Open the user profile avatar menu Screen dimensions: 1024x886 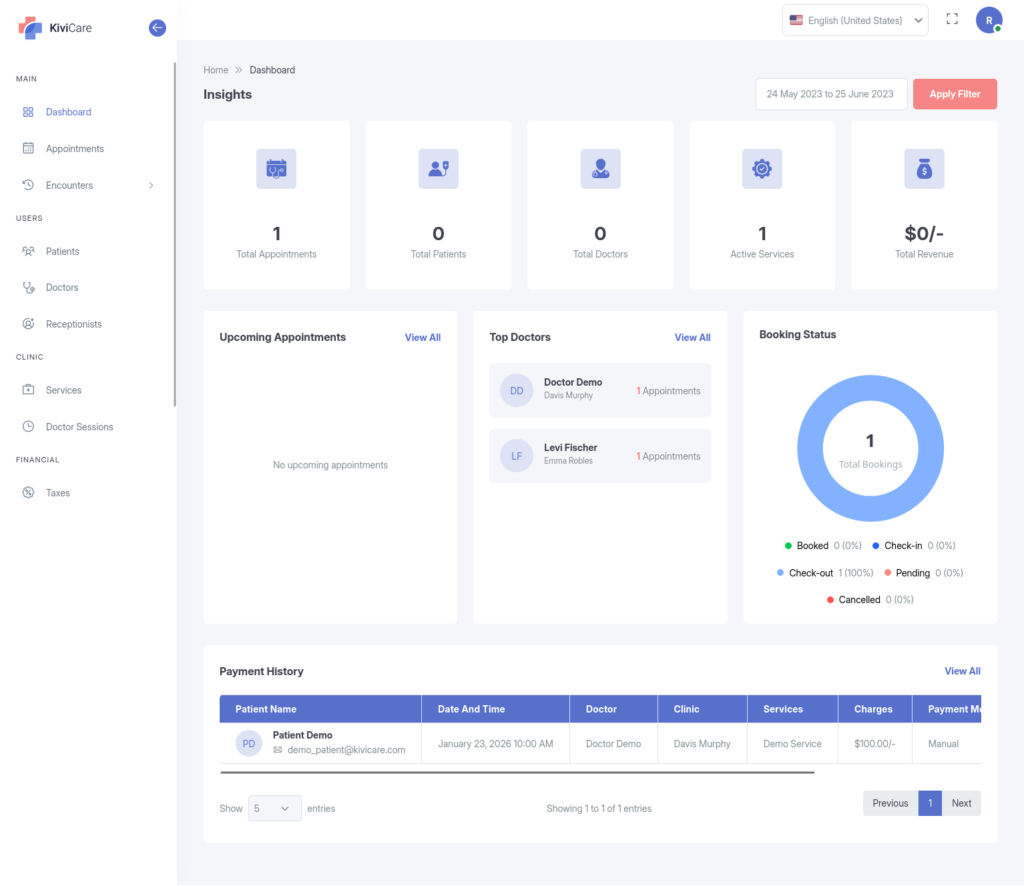[x=988, y=20]
